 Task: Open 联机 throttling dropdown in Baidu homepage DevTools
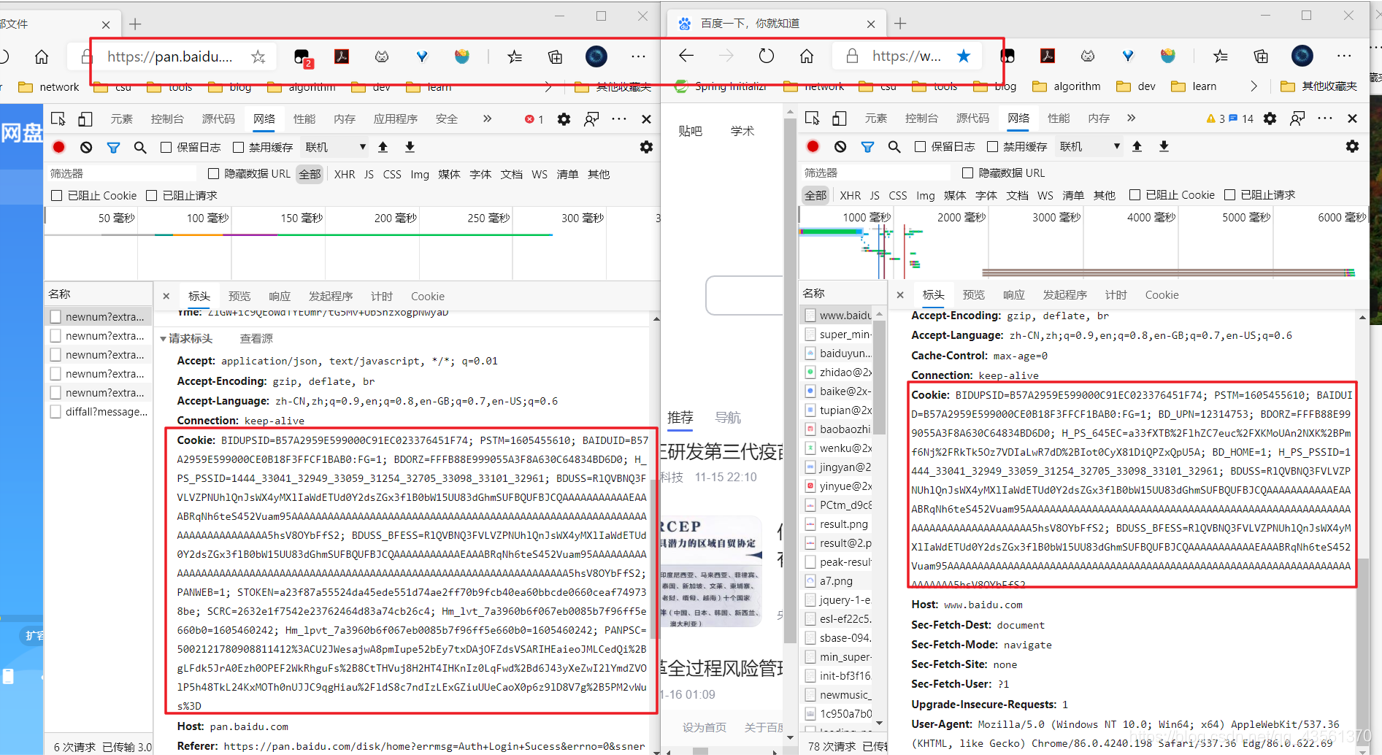point(1089,146)
